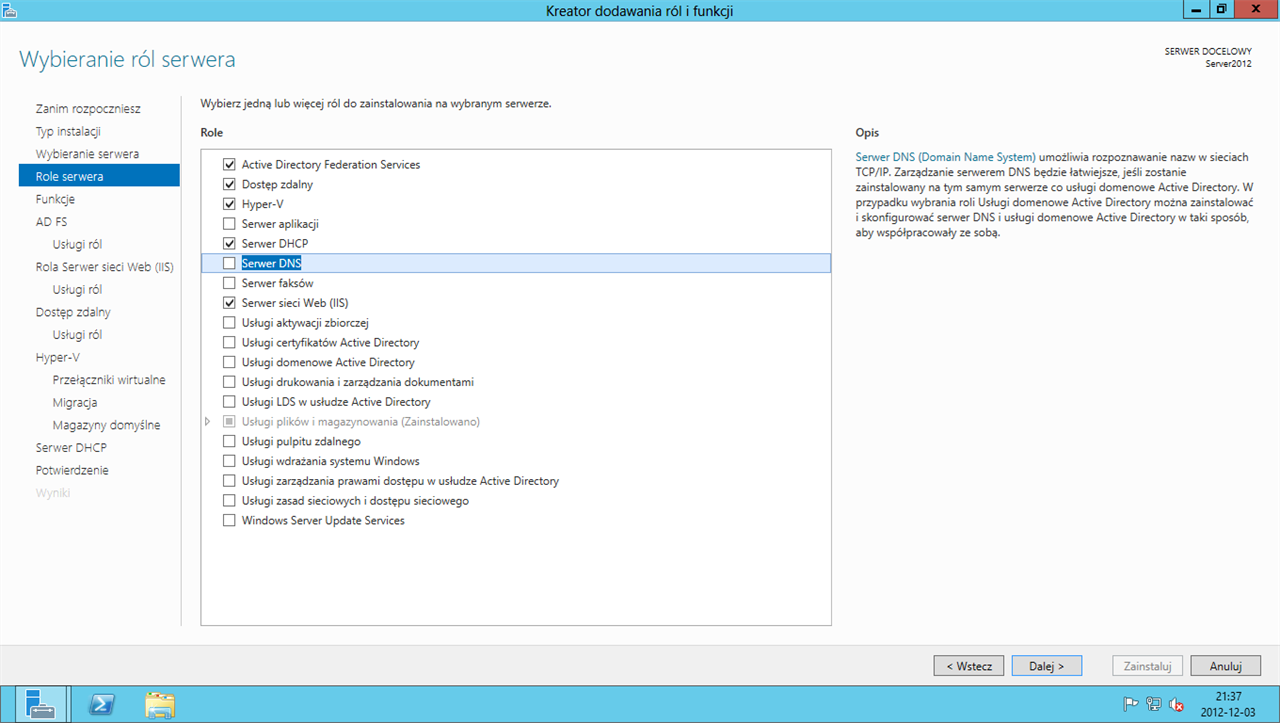This screenshot has width=1280, height=723.
Task: Check Usługi pulpitu zdalnego role
Action: tap(229, 441)
